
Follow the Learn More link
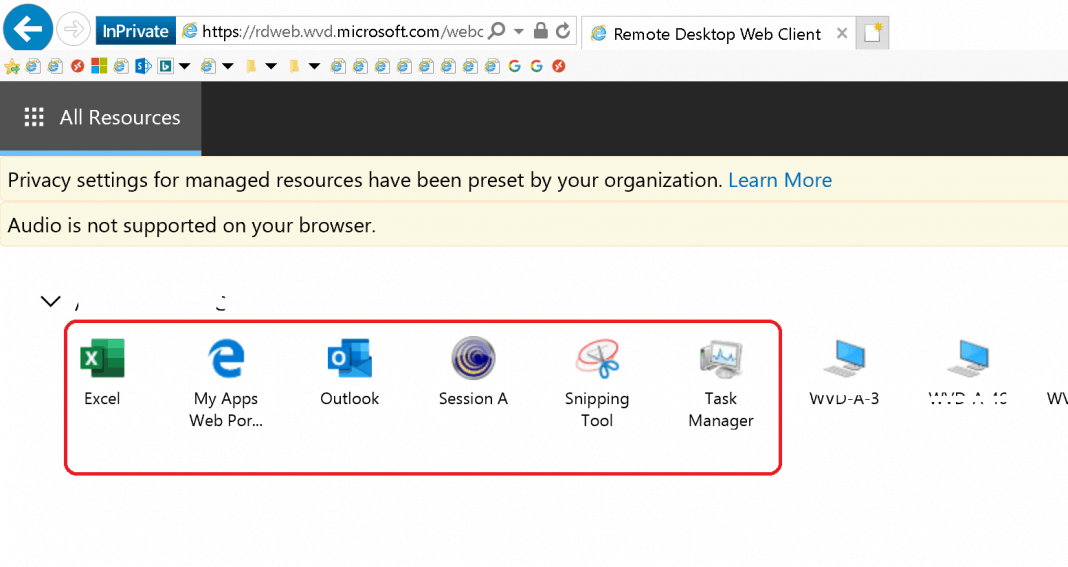click(x=780, y=180)
